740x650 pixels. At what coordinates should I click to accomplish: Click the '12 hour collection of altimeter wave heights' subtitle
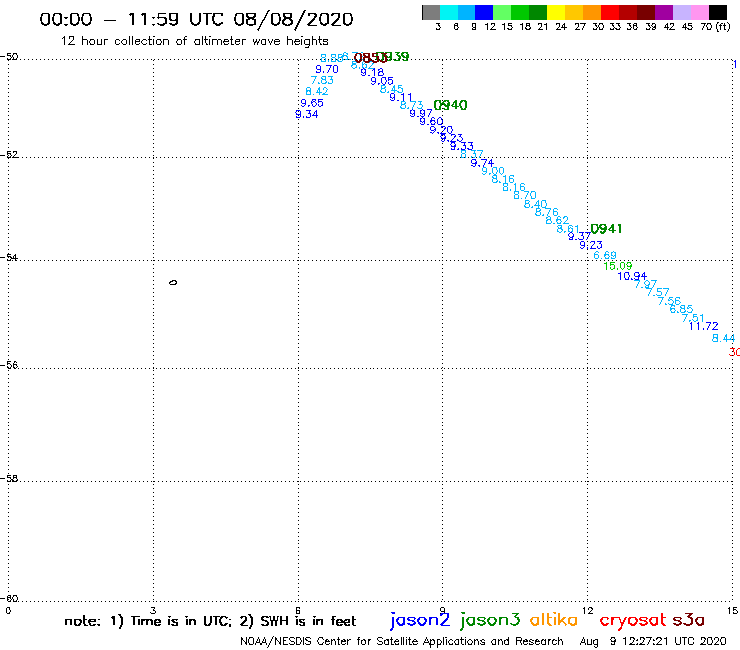194,41
